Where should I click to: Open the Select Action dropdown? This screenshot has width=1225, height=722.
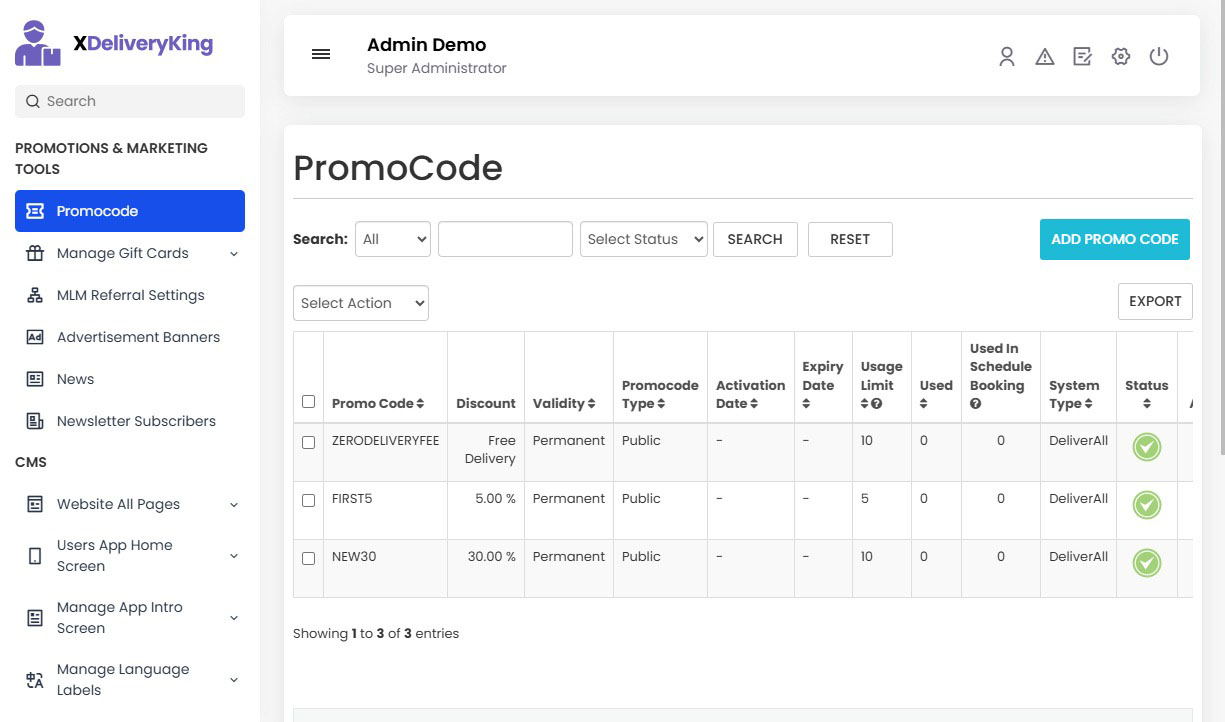click(x=360, y=302)
